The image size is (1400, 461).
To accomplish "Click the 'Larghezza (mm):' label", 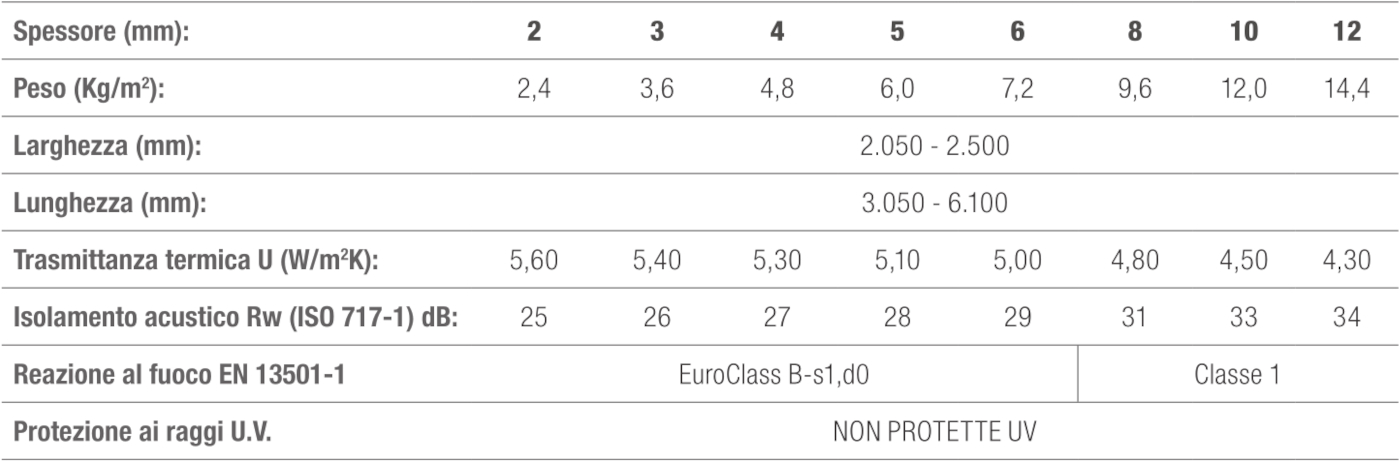I will 108,146.
